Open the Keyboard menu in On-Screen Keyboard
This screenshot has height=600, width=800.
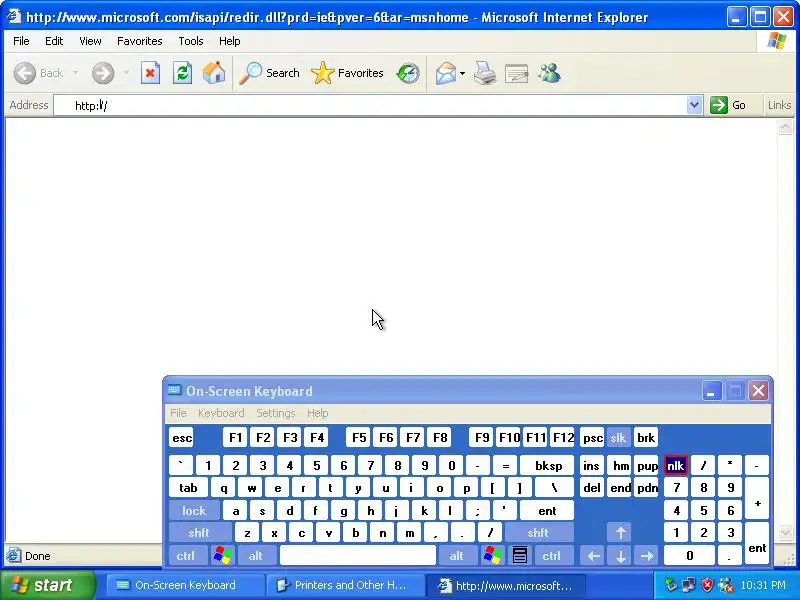[x=221, y=413]
